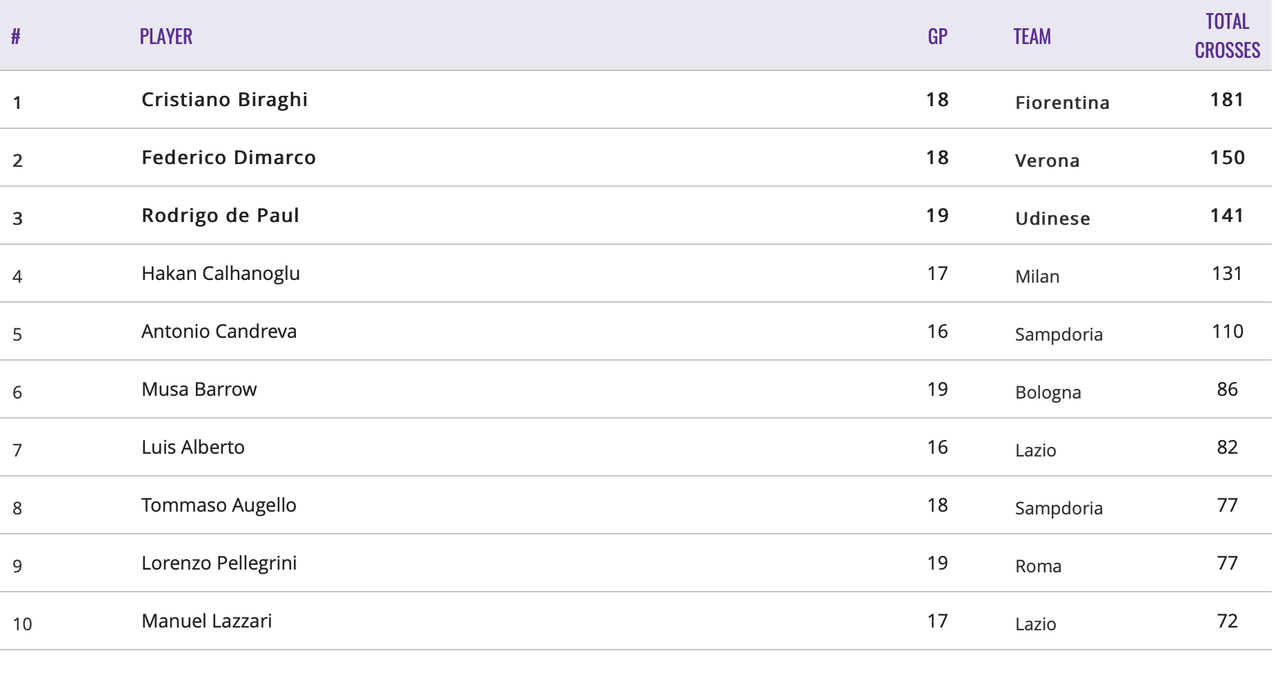This screenshot has height=673, width=1280.
Task: Click the PLAYER column header
Action: 166,36
